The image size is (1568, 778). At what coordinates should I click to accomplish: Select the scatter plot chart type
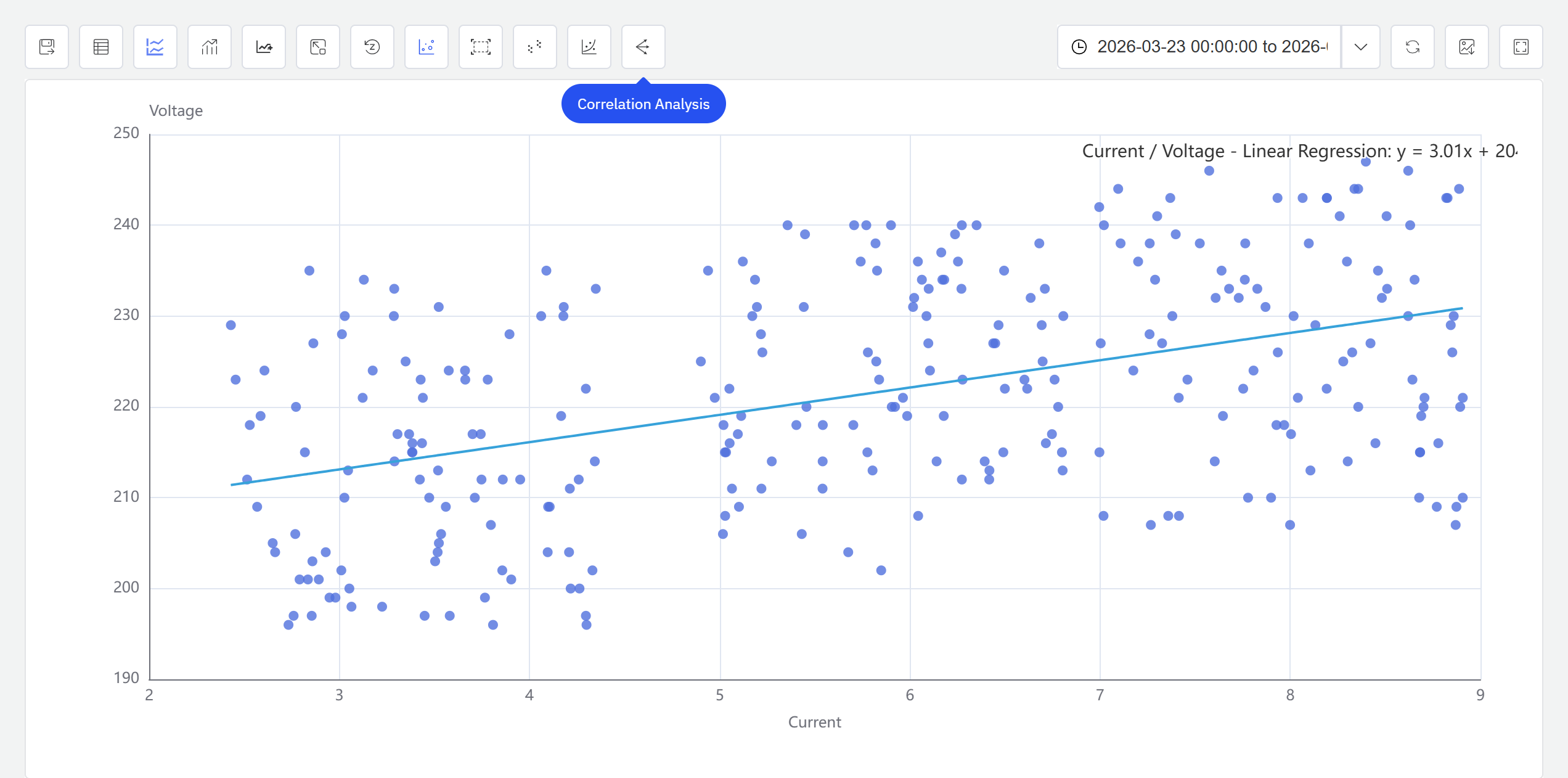(427, 47)
